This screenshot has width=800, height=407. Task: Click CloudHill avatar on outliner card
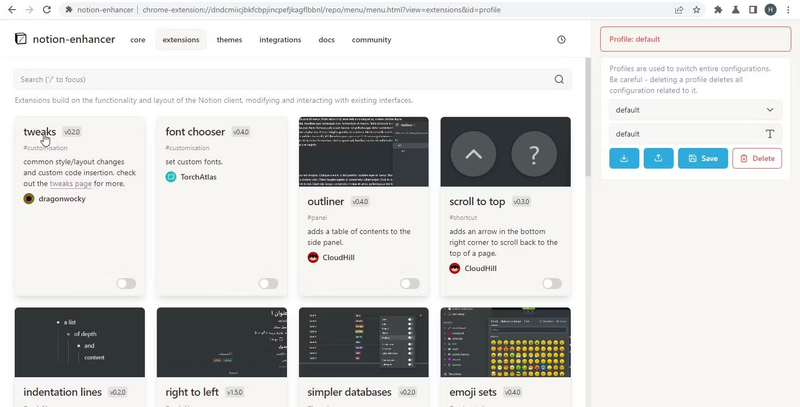[313, 258]
